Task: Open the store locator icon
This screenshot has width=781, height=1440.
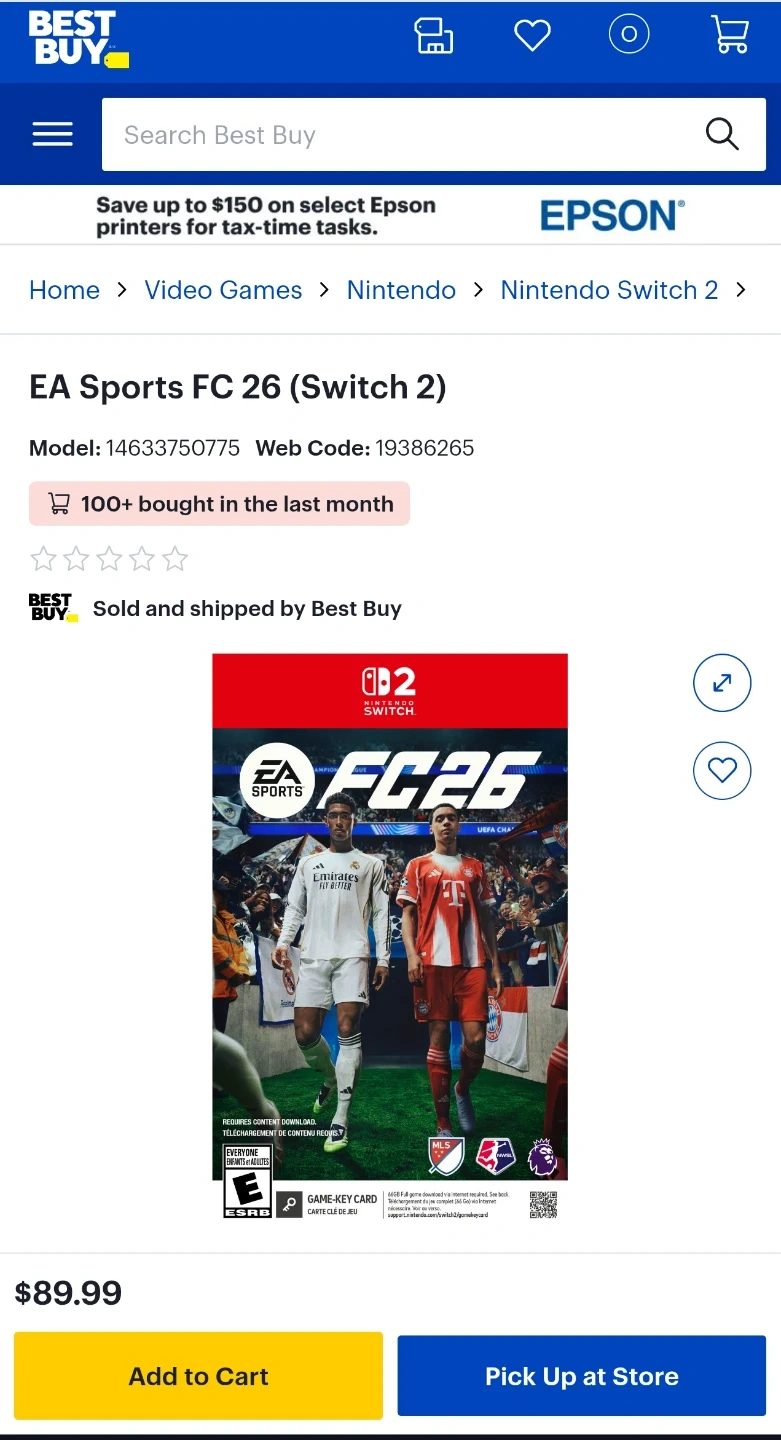Action: [434, 36]
